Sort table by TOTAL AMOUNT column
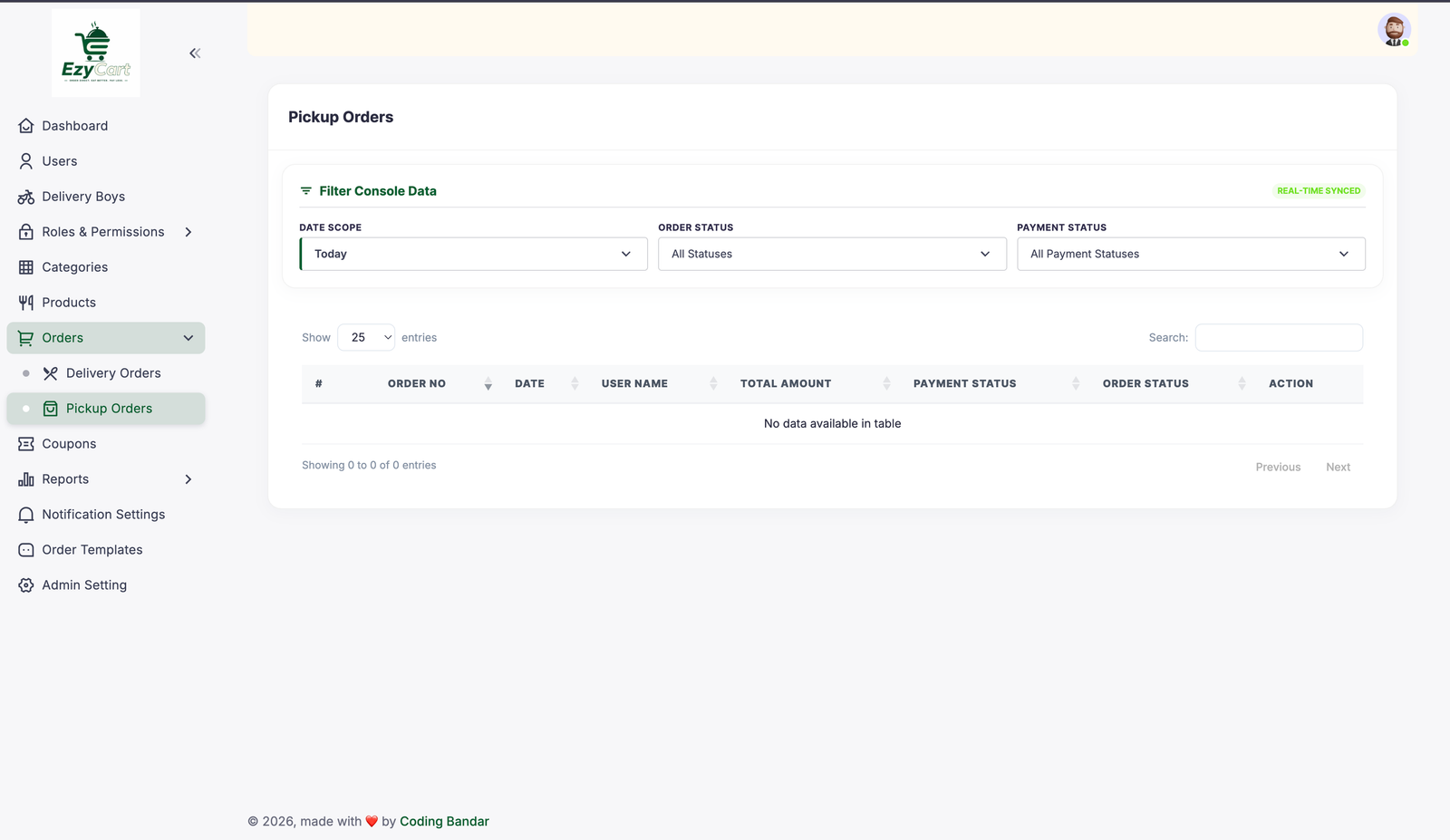 click(815, 383)
